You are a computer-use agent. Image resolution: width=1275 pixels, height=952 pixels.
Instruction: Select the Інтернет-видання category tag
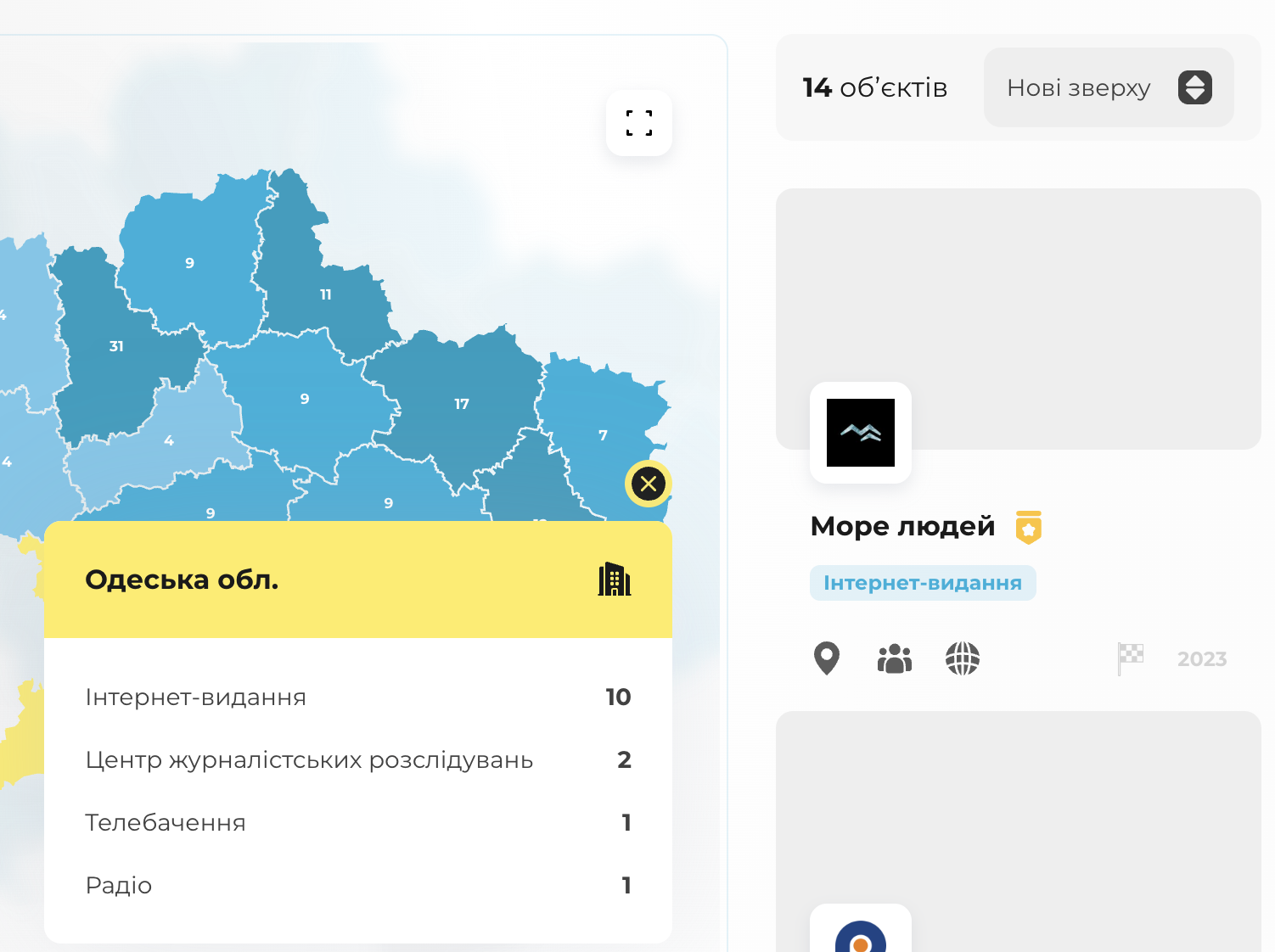(x=923, y=583)
